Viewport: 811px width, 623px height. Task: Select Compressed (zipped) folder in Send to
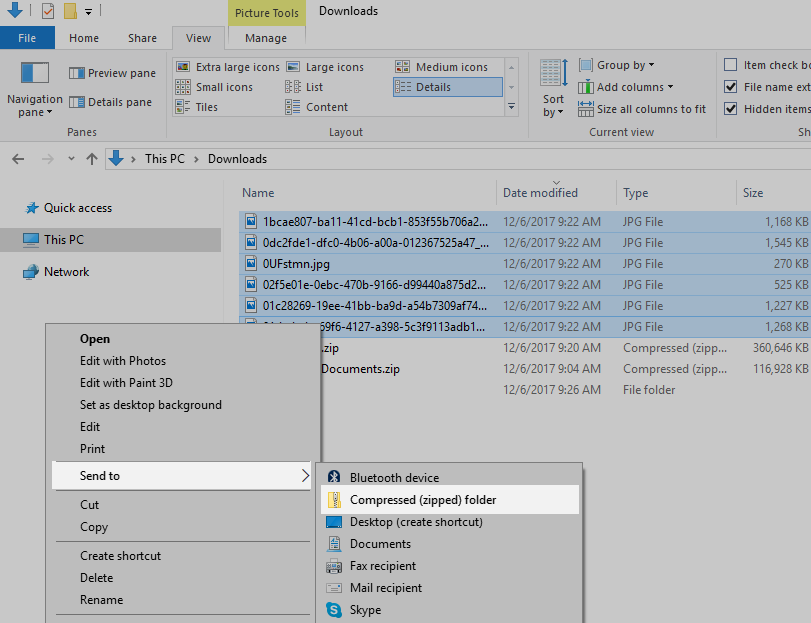pyautogui.click(x=420, y=499)
